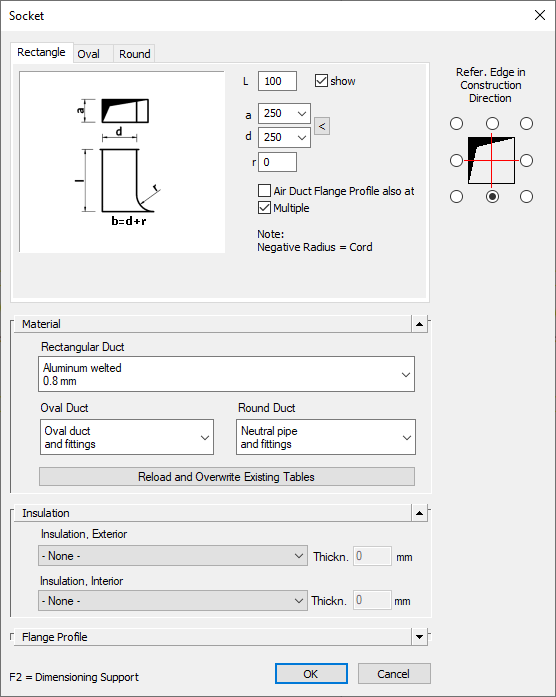Click the reference edge socket preview image
The image size is (556, 697).
492,160
